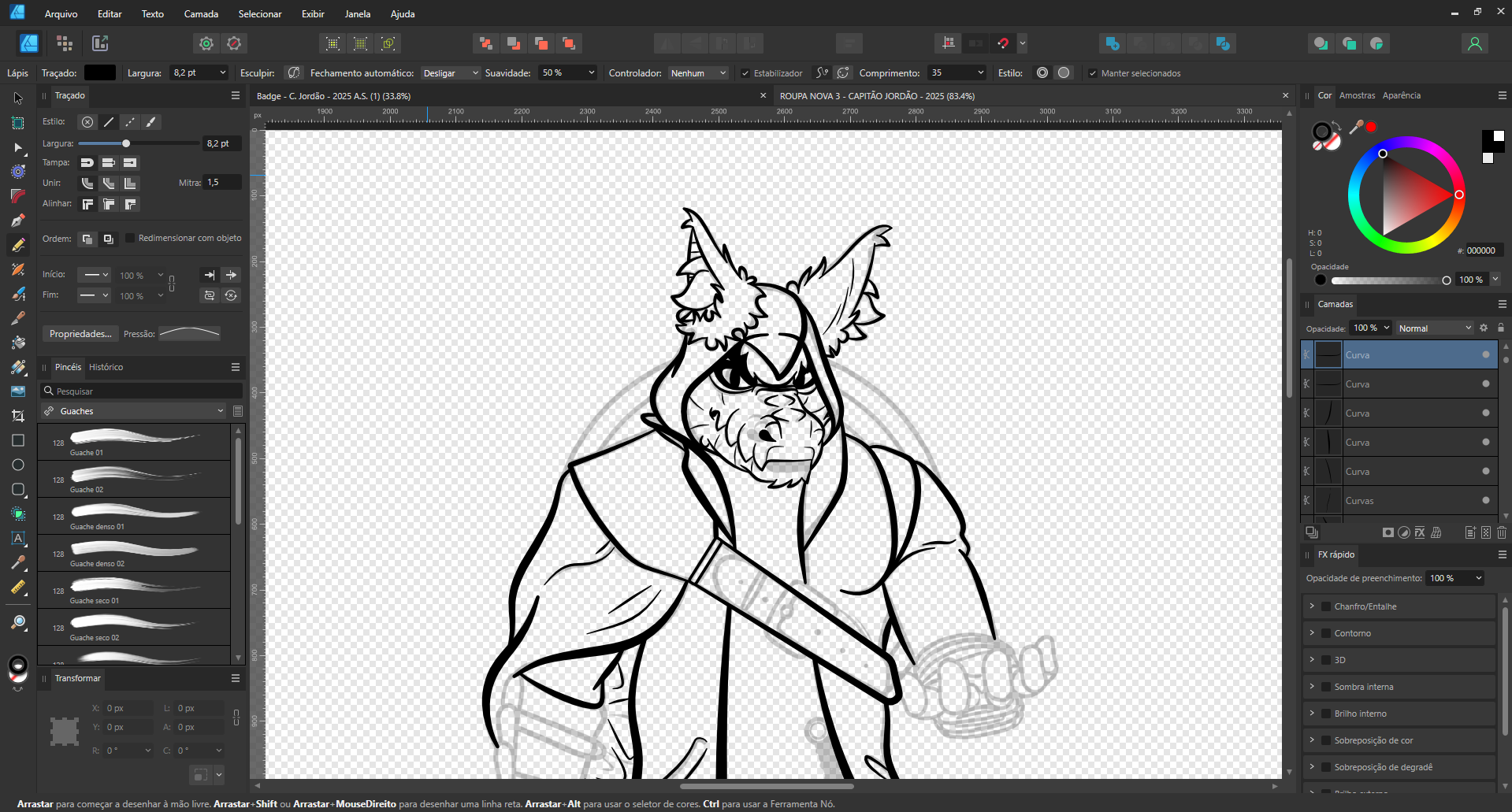1512x812 pixels.
Task: Open the Camada menu
Action: coord(201,14)
